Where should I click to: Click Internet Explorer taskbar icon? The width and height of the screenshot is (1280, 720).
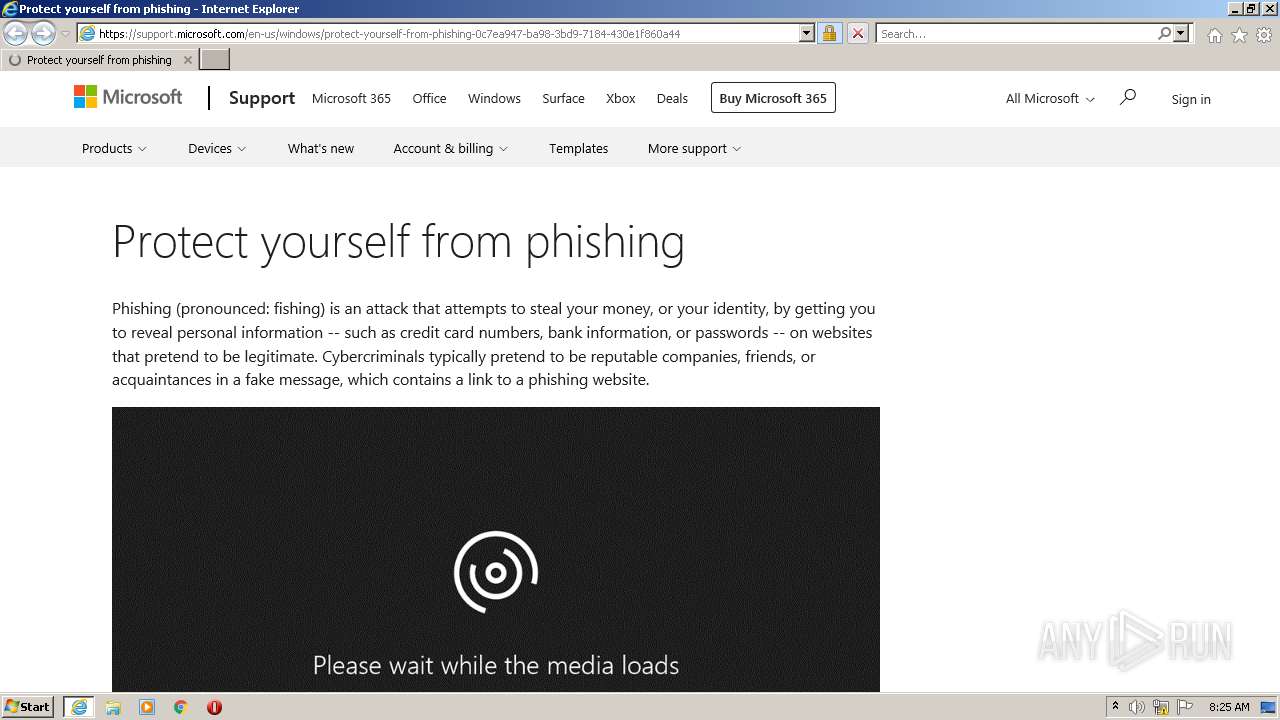[x=79, y=707]
